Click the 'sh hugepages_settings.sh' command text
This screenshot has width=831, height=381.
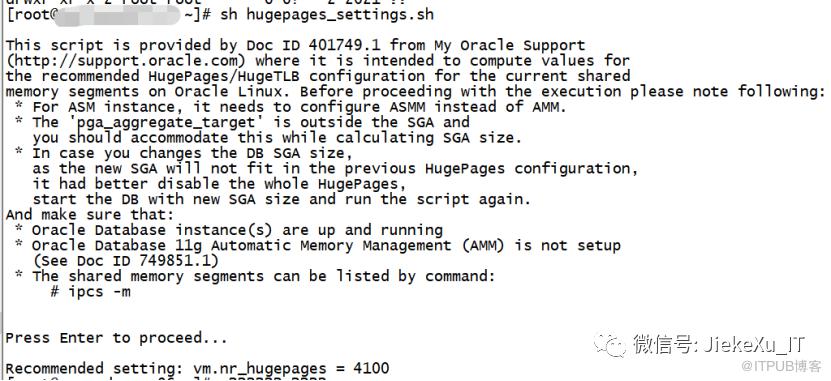point(327,15)
